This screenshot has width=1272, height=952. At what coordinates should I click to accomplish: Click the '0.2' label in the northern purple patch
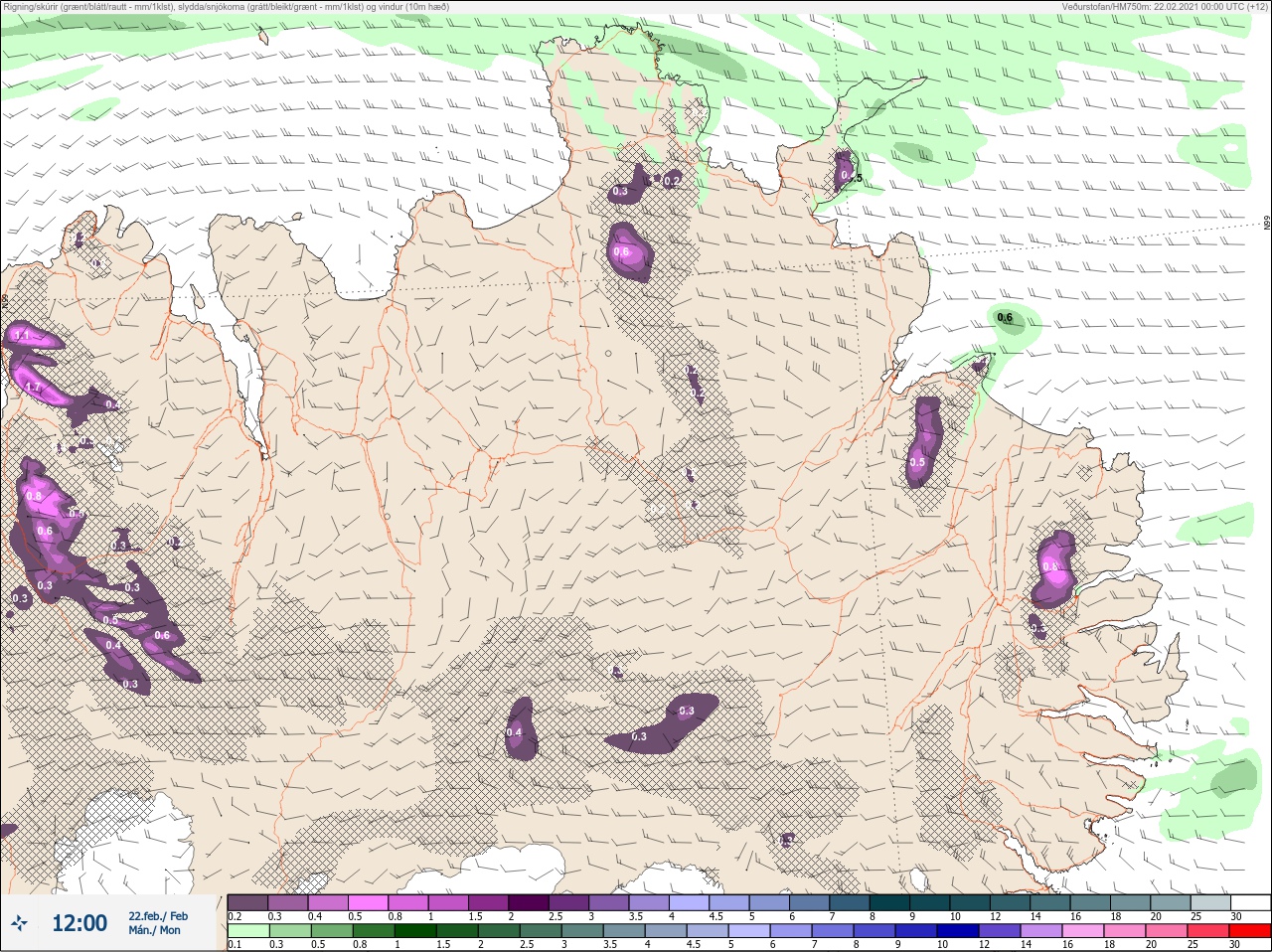(672, 181)
